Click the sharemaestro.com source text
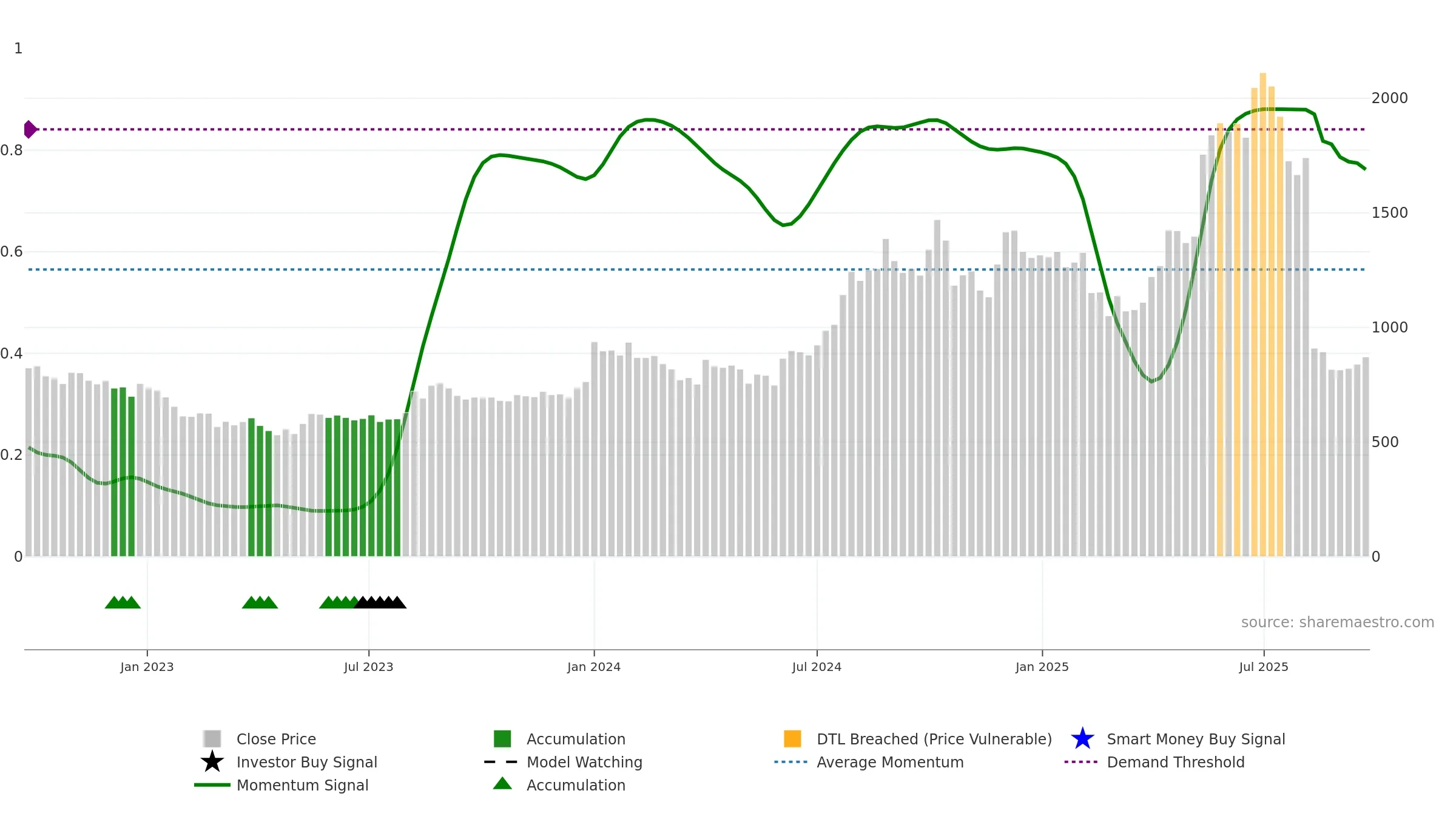1456x819 pixels. [1337, 622]
